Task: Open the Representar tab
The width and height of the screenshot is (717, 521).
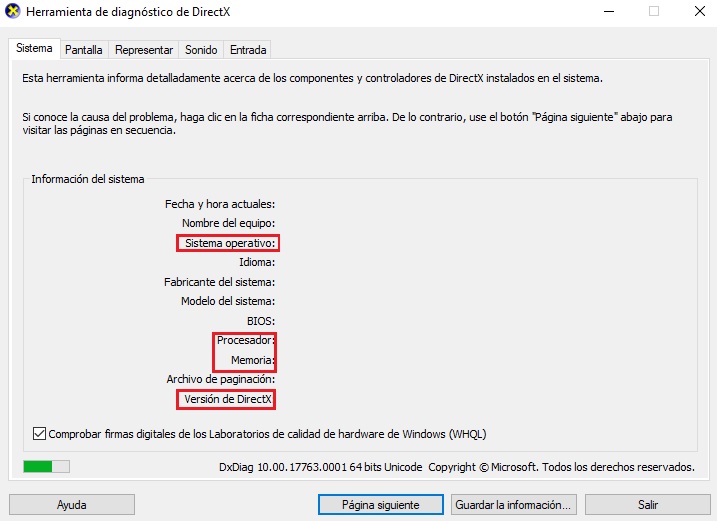Action: click(144, 50)
